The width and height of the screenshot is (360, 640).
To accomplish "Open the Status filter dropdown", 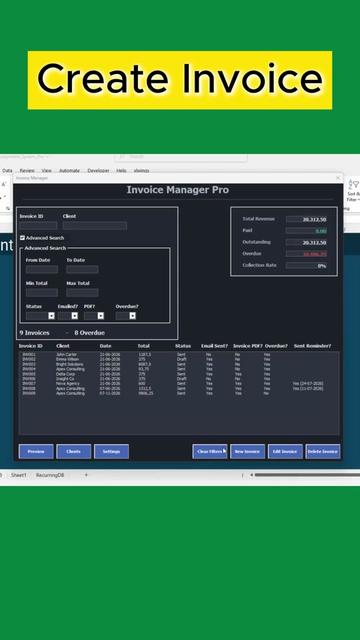I will (51, 316).
